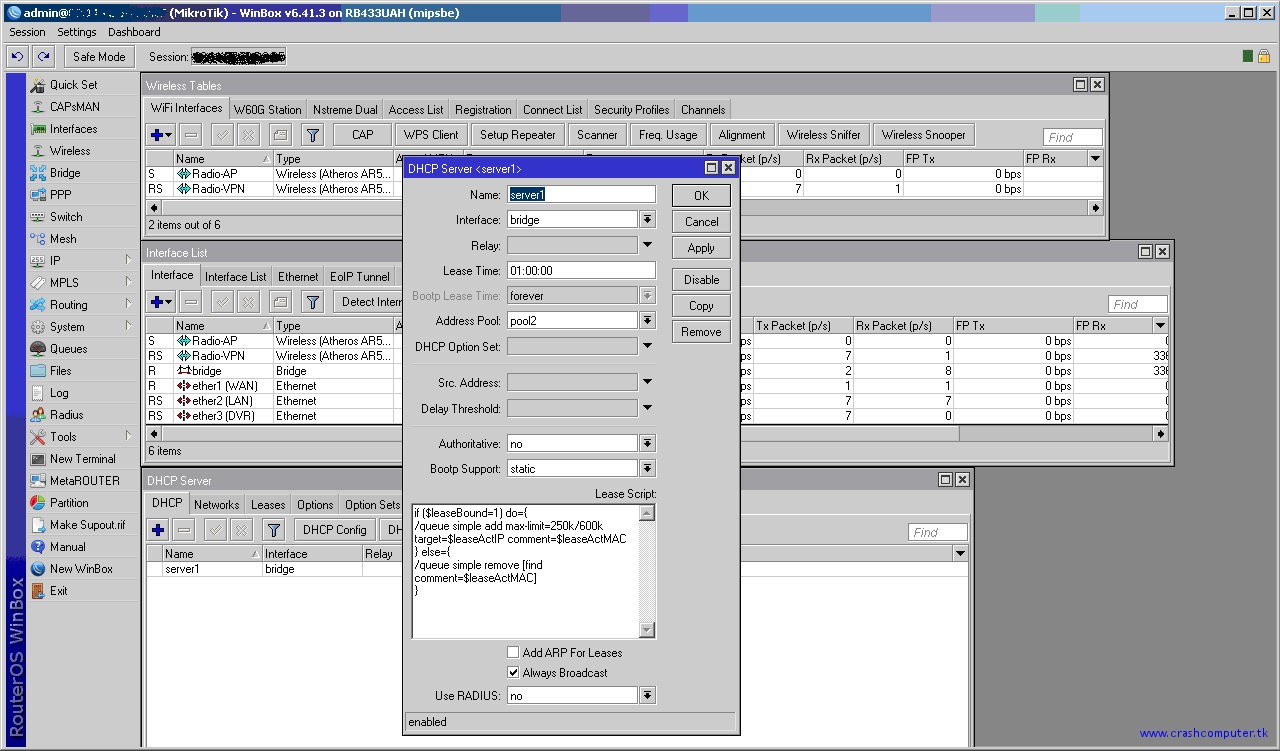The height and width of the screenshot is (751, 1280).
Task: Click the lock icon at top right
Action: (x=1264, y=57)
